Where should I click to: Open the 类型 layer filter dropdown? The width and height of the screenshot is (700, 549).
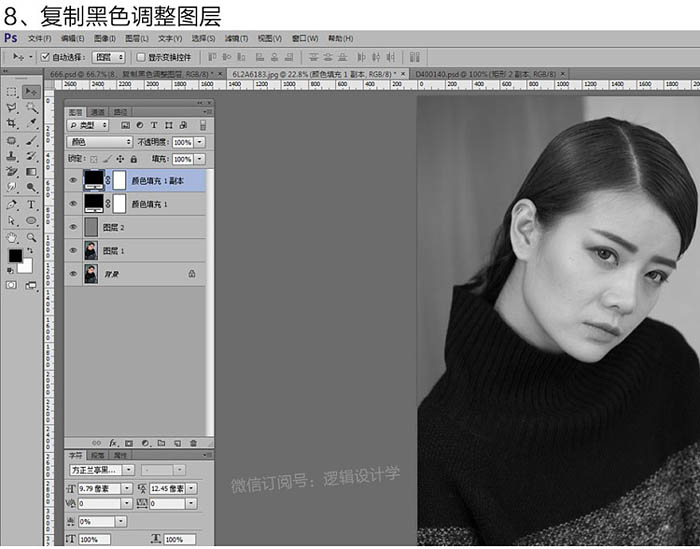tap(88, 125)
